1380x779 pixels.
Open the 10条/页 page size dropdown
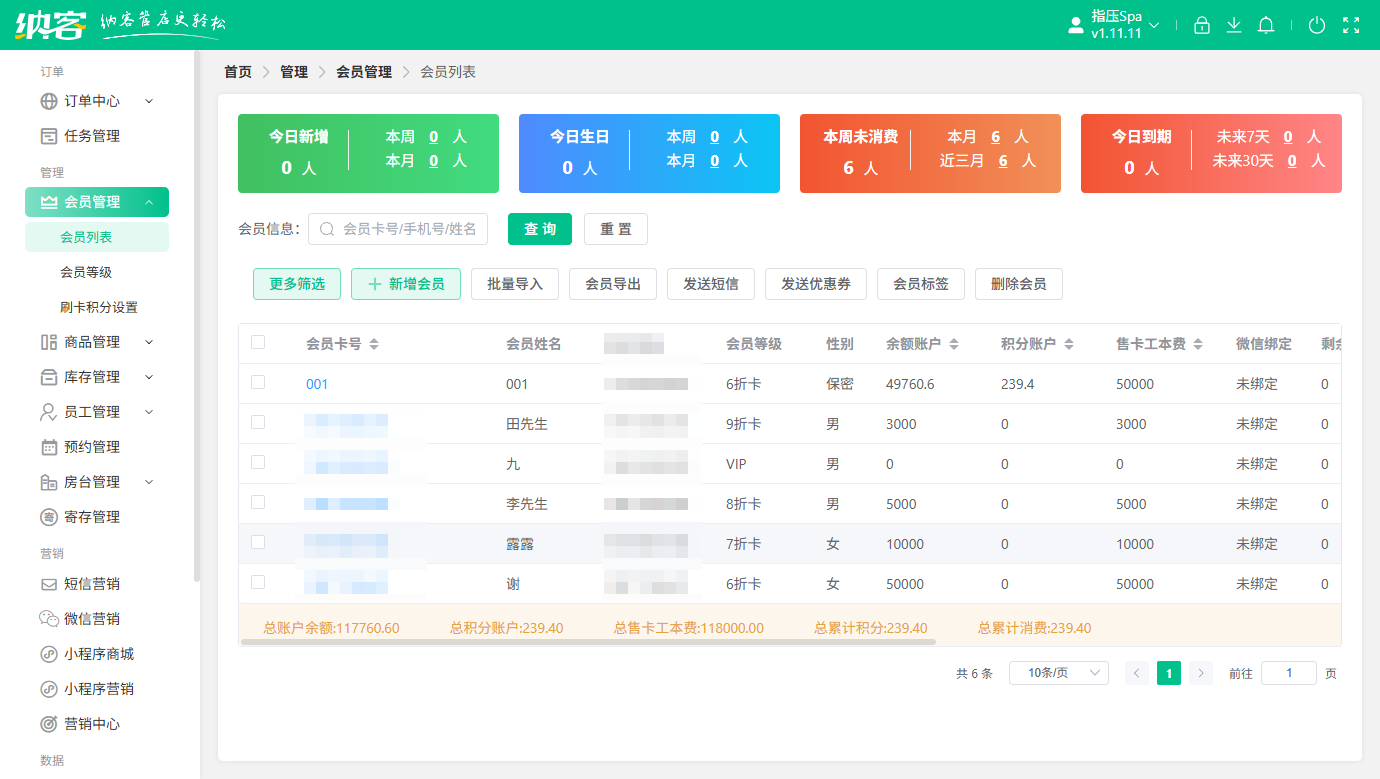(1058, 673)
